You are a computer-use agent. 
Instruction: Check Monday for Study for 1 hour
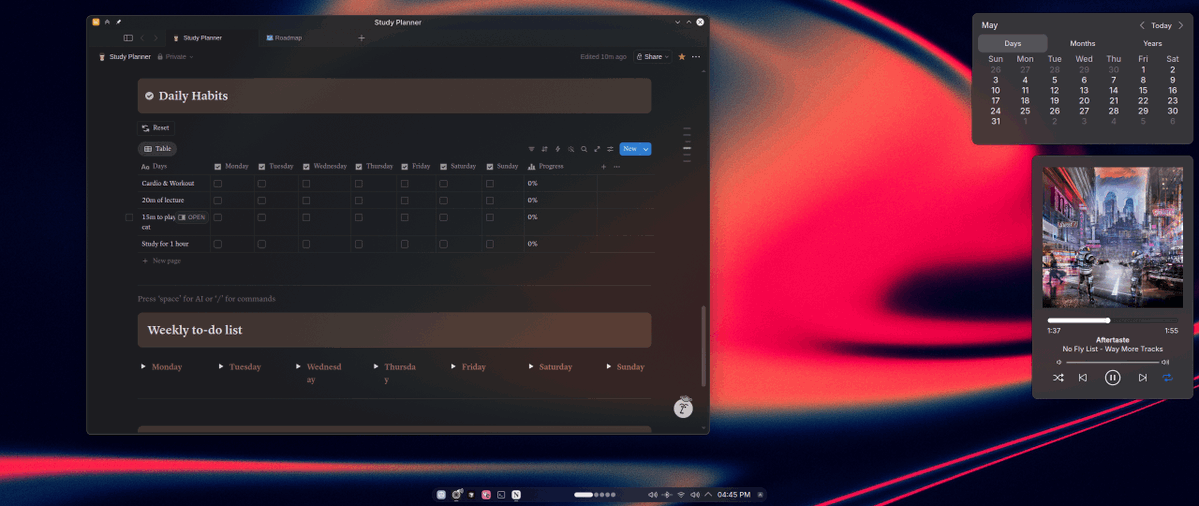click(x=218, y=244)
